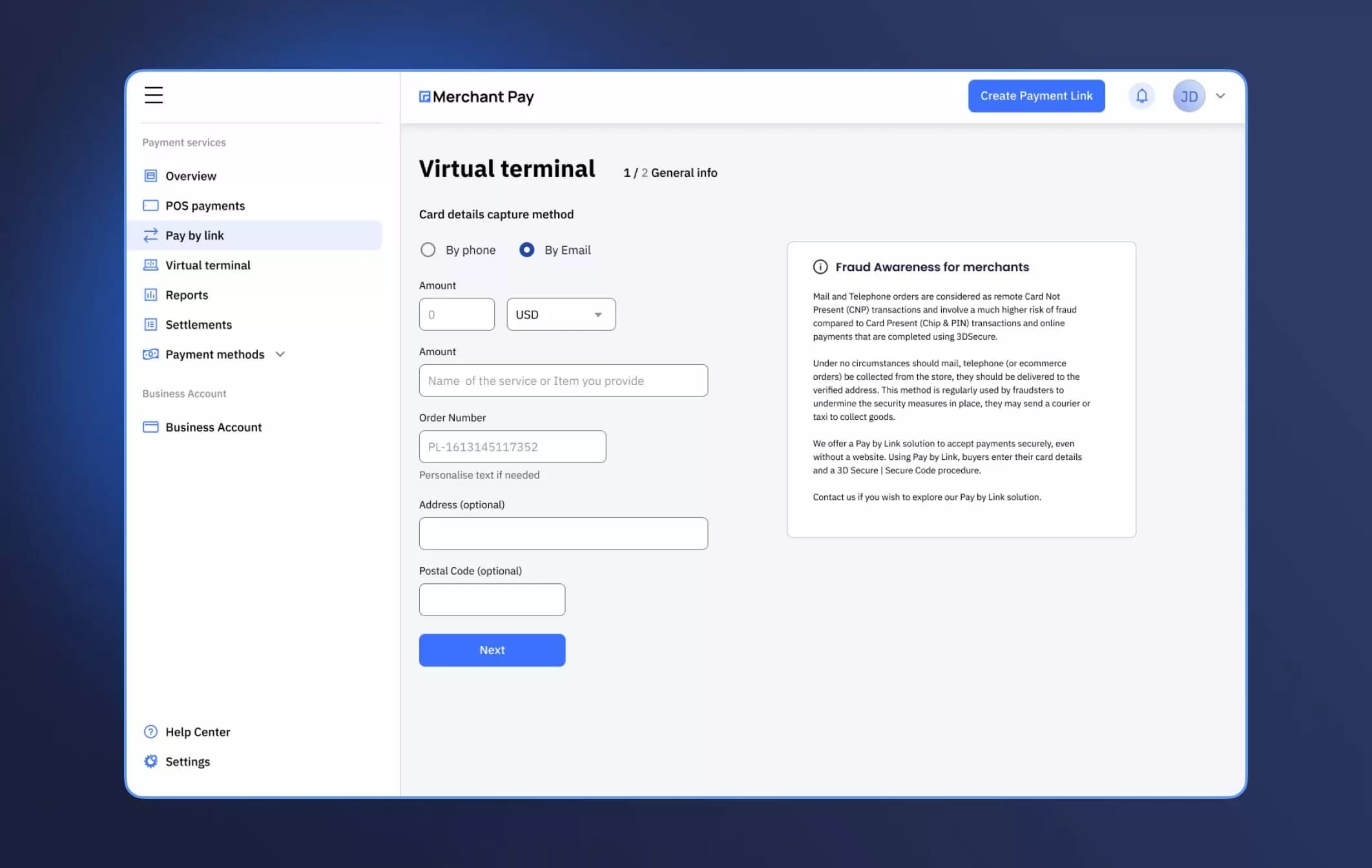The height and width of the screenshot is (868, 1372).
Task: Click the Overview sidebar icon
Action: click(x=151, y=176)
